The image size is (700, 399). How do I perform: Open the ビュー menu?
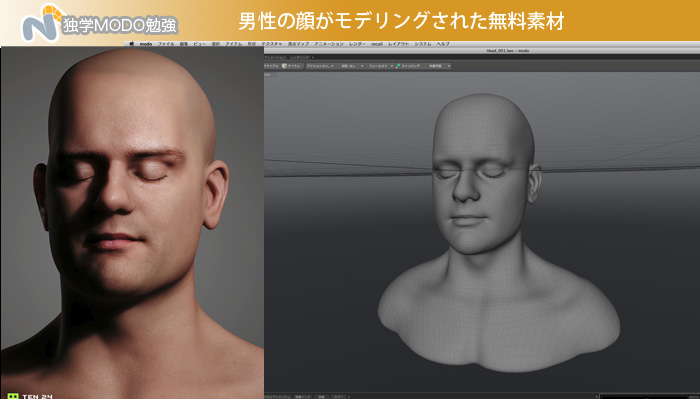click(200, 44)
